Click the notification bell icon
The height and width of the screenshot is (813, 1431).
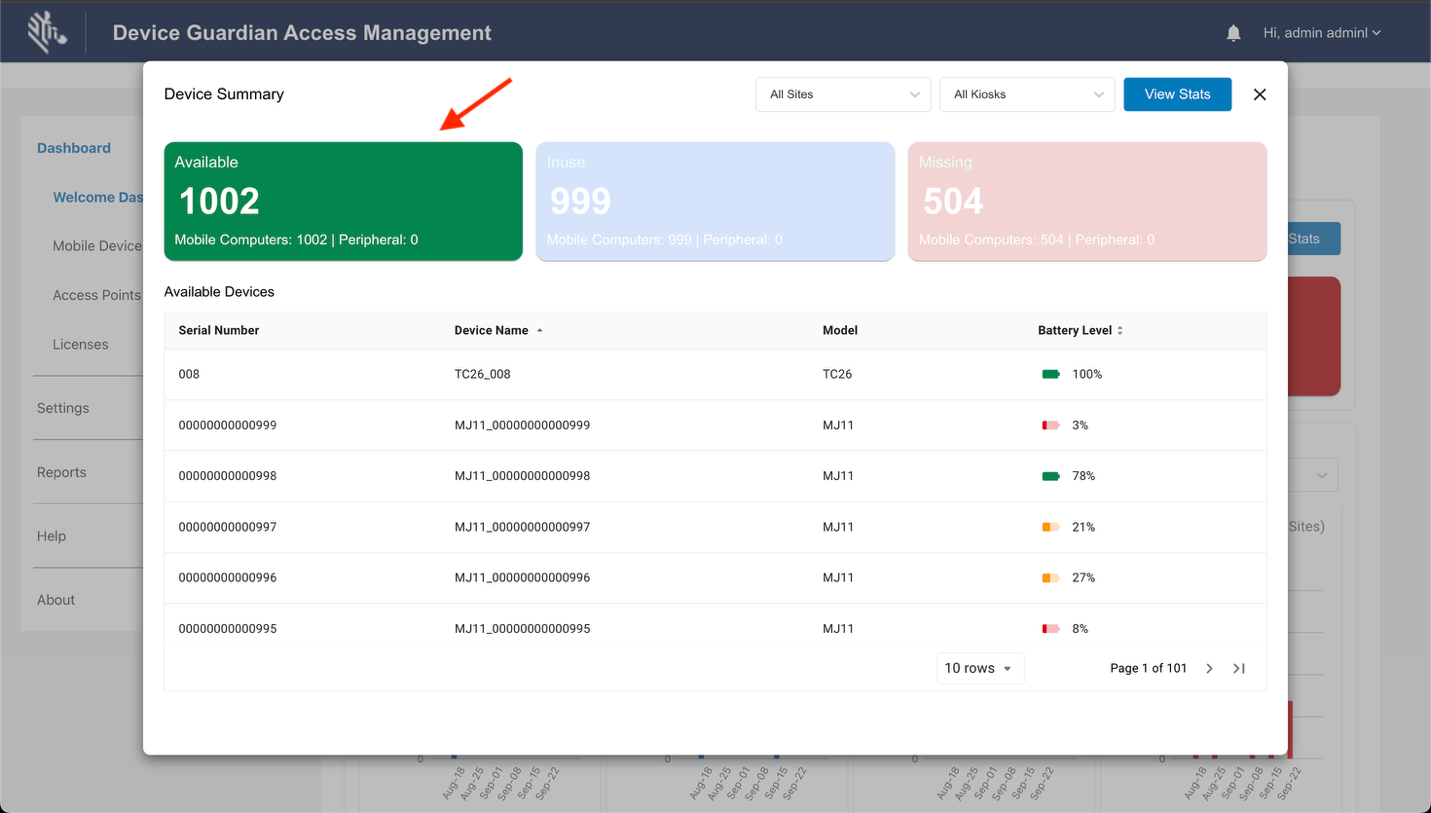1233,33
